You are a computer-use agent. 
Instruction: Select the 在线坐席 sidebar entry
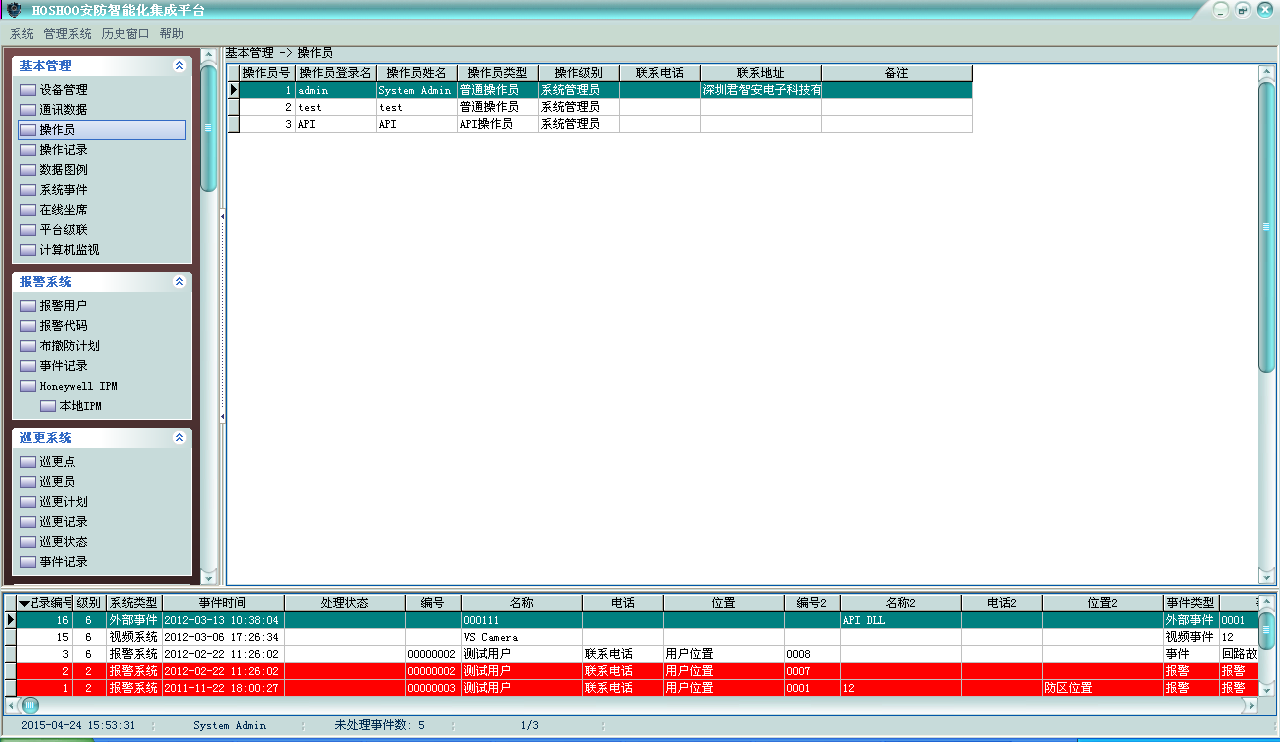(63, 210)
